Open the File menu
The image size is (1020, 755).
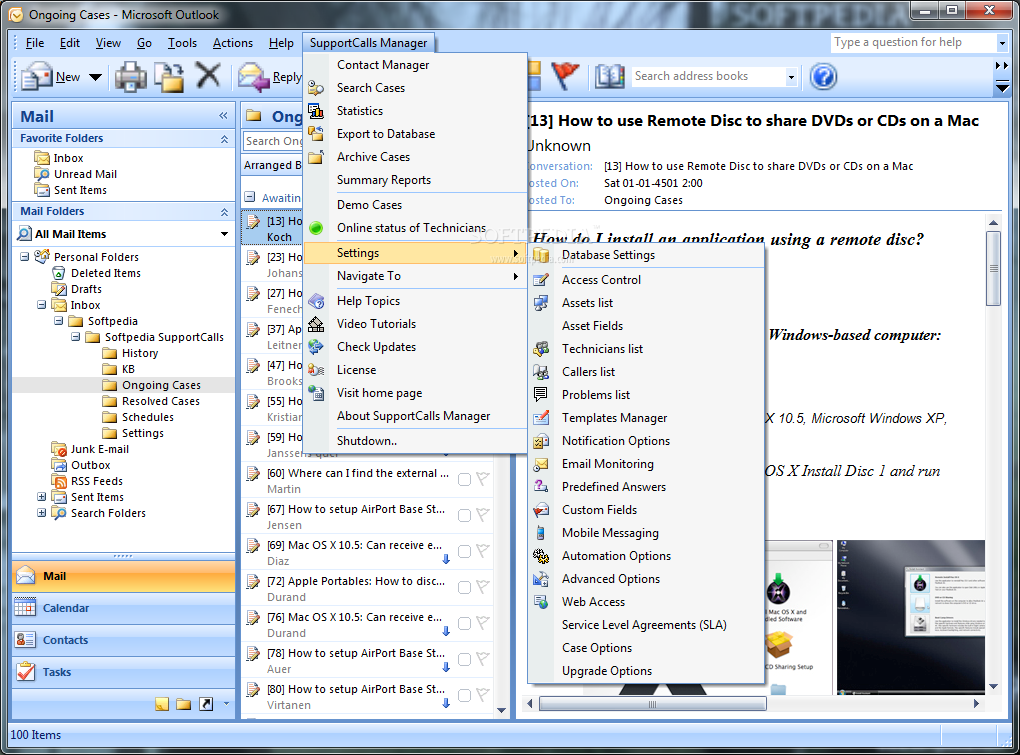click(34, 43)
